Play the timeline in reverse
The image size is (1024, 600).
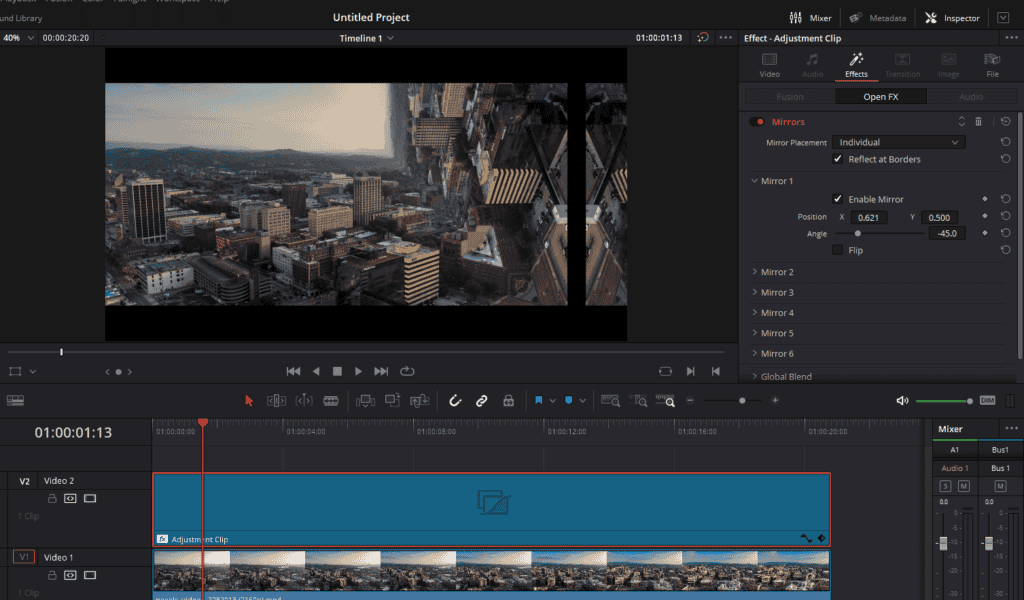click(x=316, y=371)
